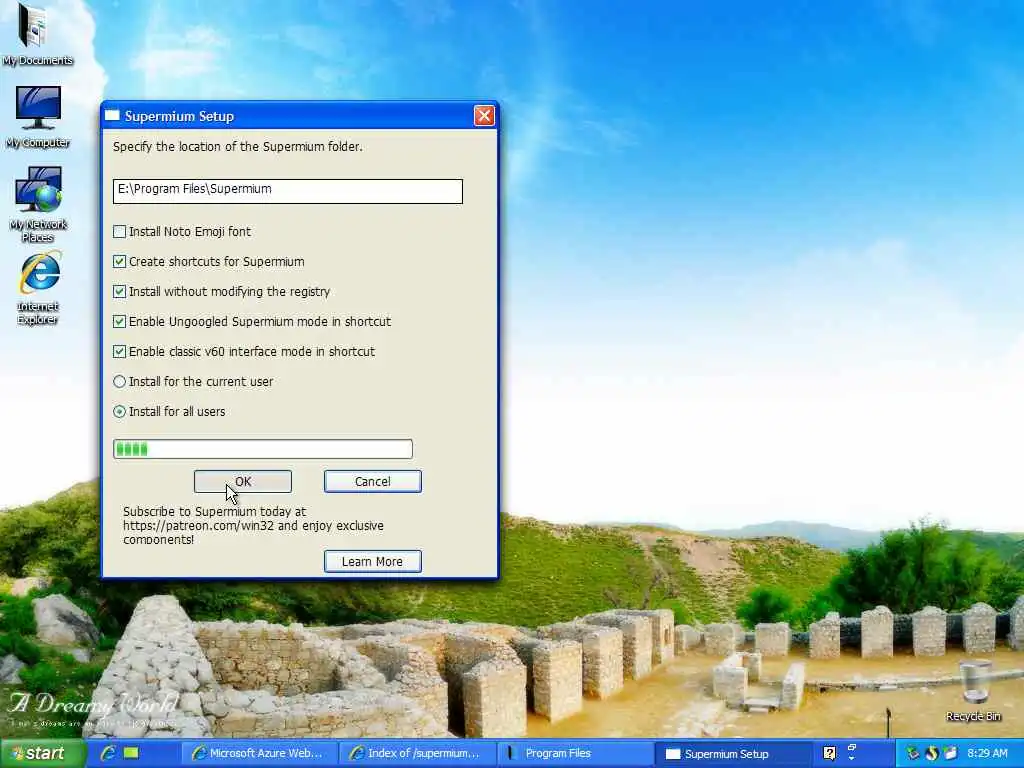This screenshot has width=1024, height=768.
Task: Click the 8:29 AM clock
Action: point(987,754)
